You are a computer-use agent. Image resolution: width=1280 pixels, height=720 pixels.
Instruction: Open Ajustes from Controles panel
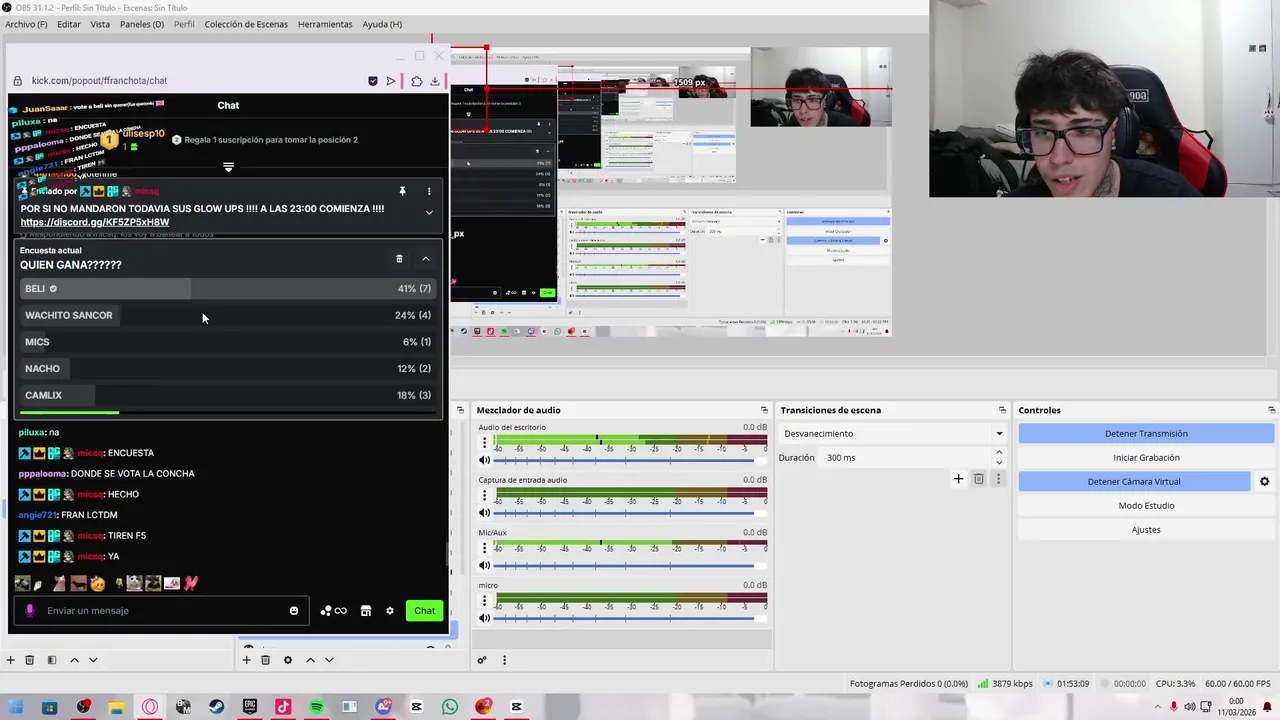point(1146,530)
